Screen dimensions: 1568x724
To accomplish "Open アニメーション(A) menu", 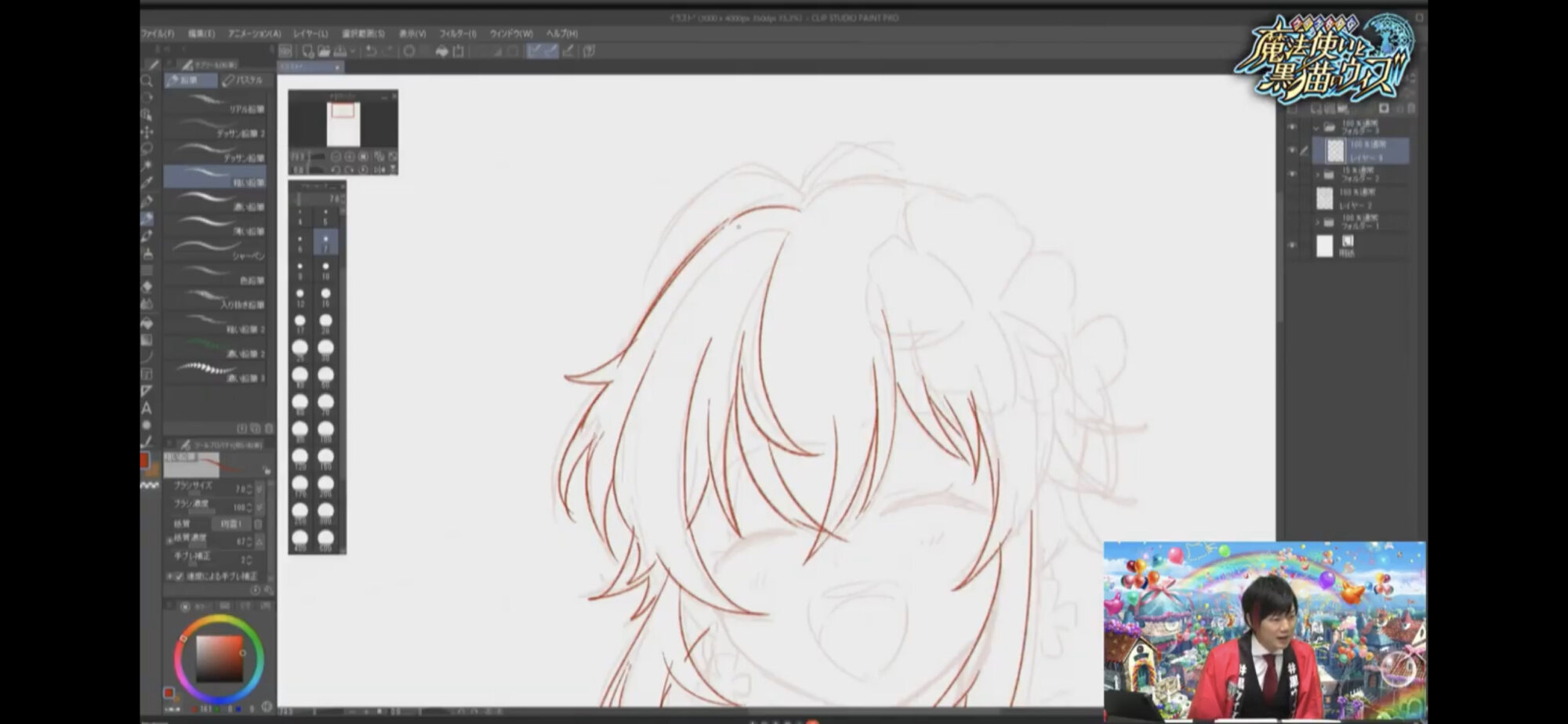I will click(254, 34).
